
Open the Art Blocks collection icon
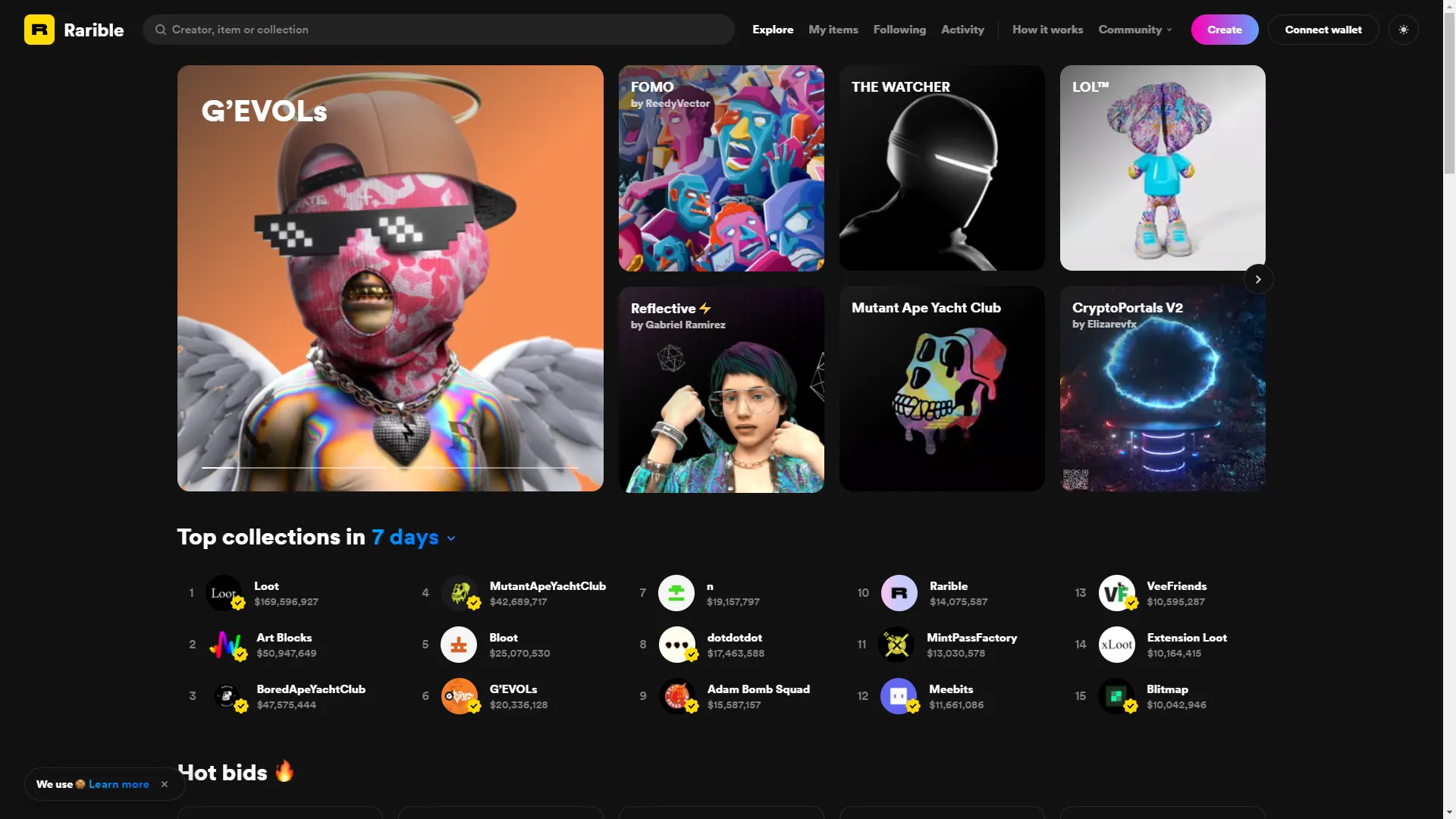226,645
